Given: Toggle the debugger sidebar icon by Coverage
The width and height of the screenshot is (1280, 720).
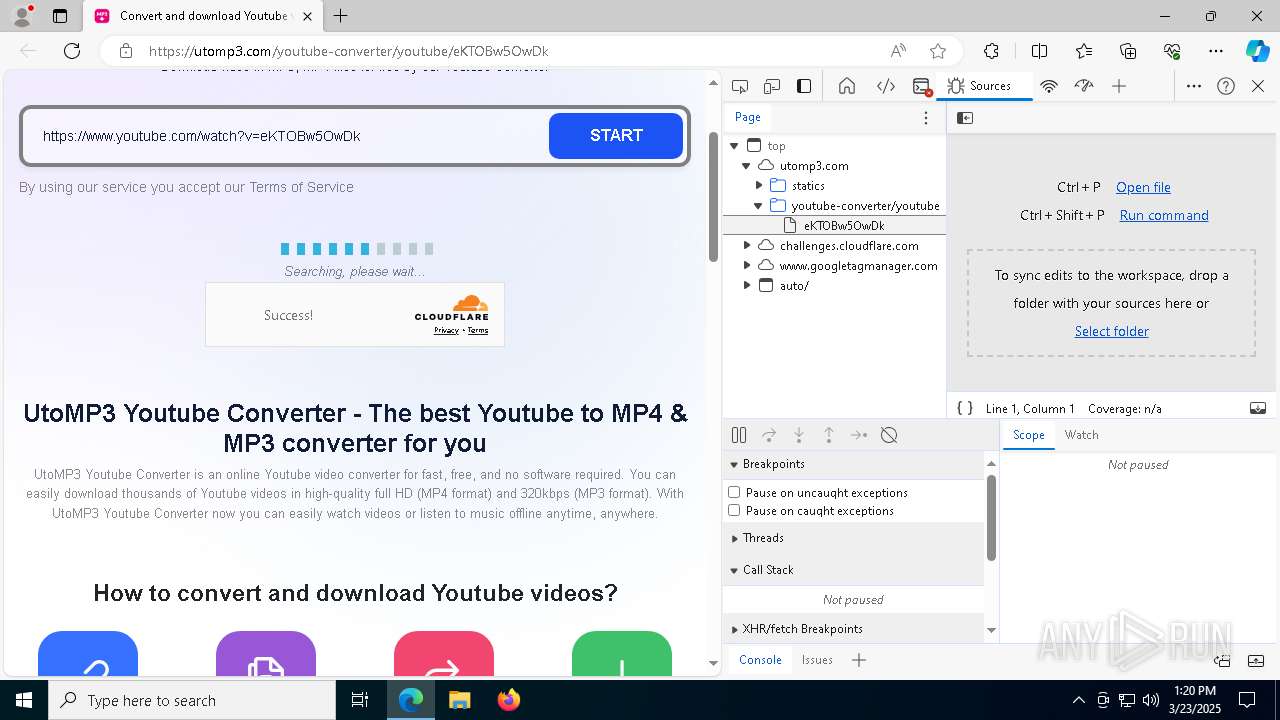Looking at the screenshot, I should pos(1258,408).
